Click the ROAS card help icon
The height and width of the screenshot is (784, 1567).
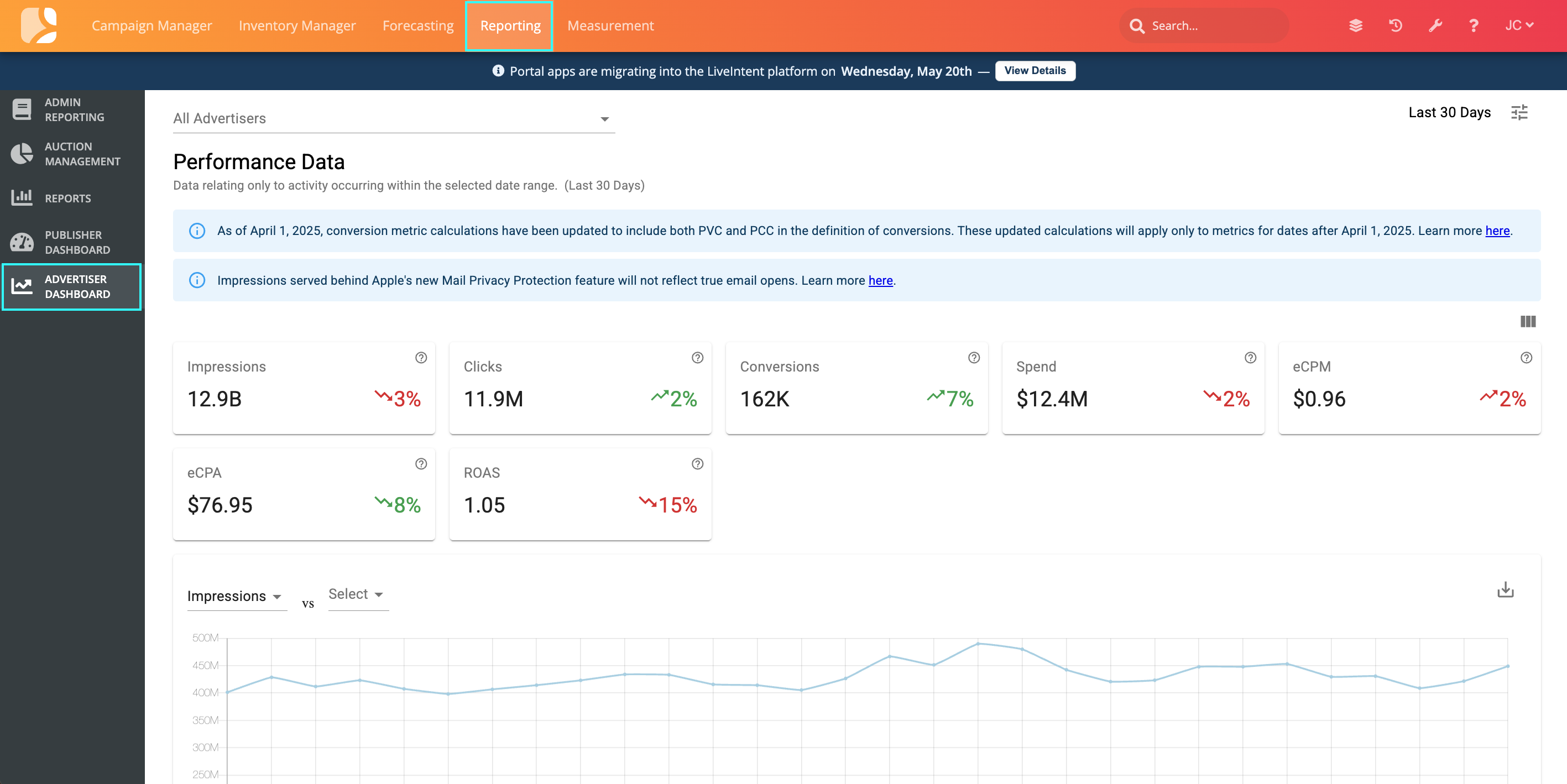tap(698, 464)
